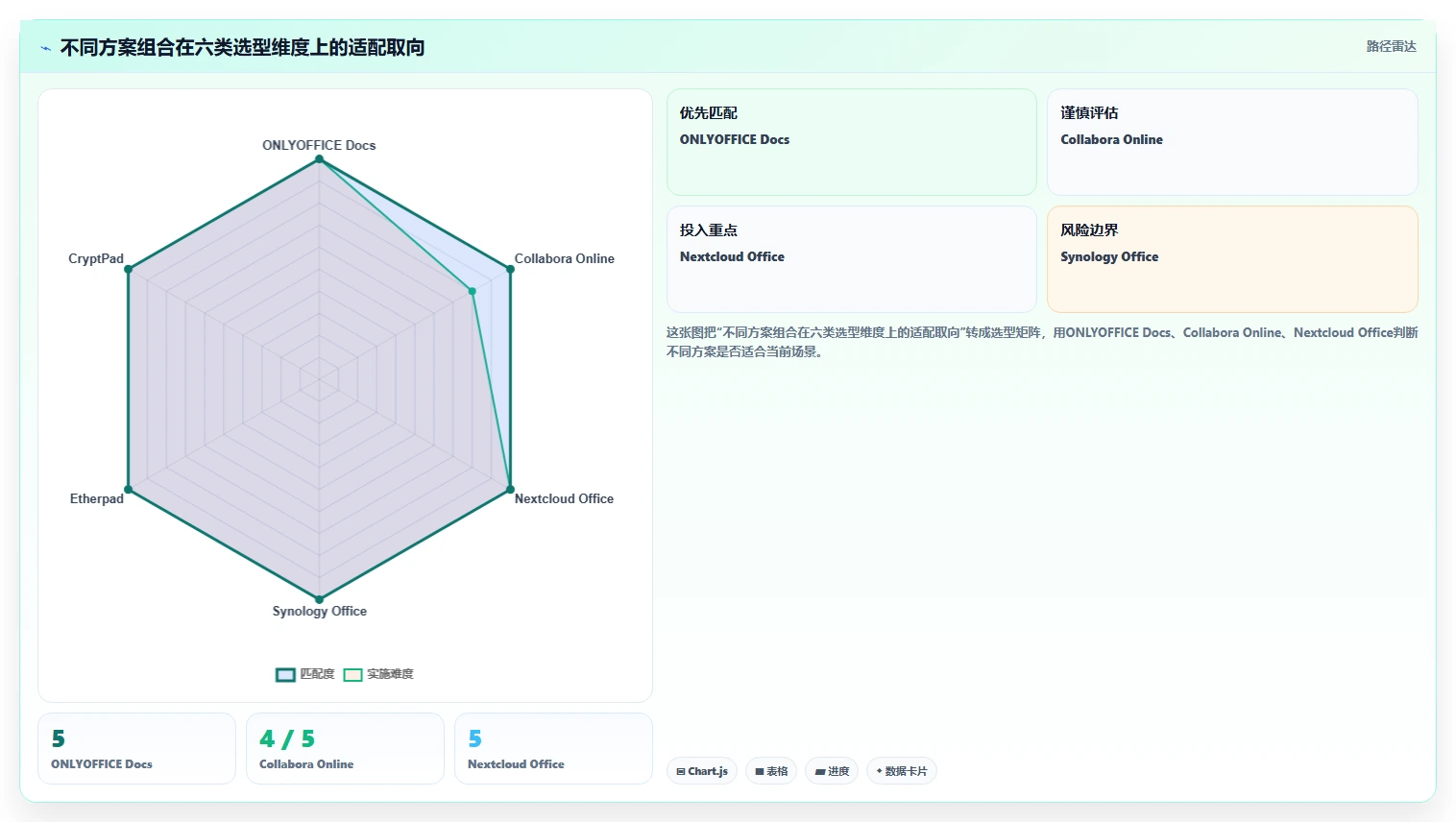Click the Chart.js tag
1456x822 pixels.
tap(702, 771)
